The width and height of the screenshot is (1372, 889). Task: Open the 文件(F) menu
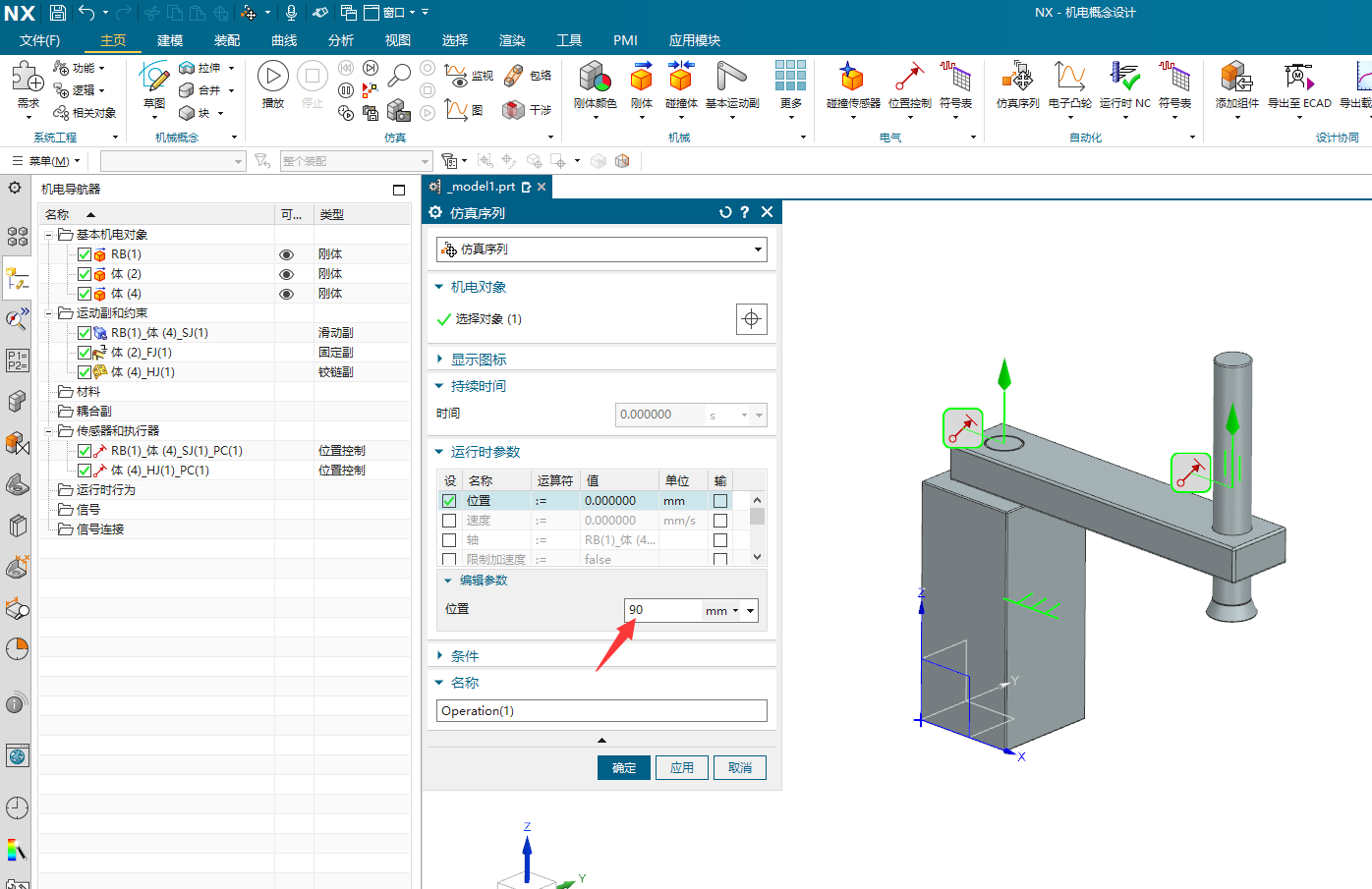pyautogui.click(x=39, y=40)
